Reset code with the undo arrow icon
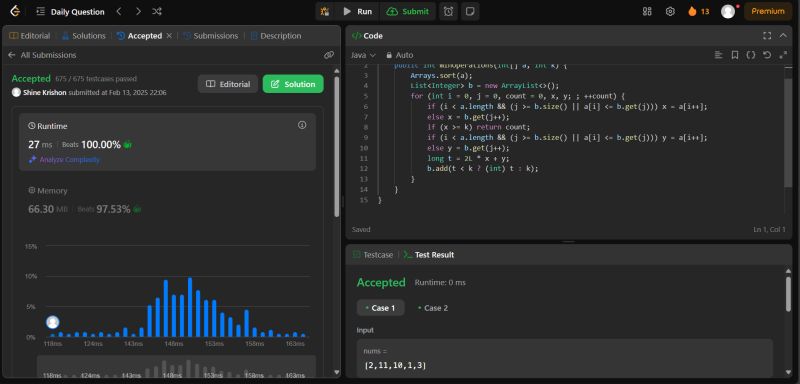The height and width of the screenshot is (384, 800). 766,55
